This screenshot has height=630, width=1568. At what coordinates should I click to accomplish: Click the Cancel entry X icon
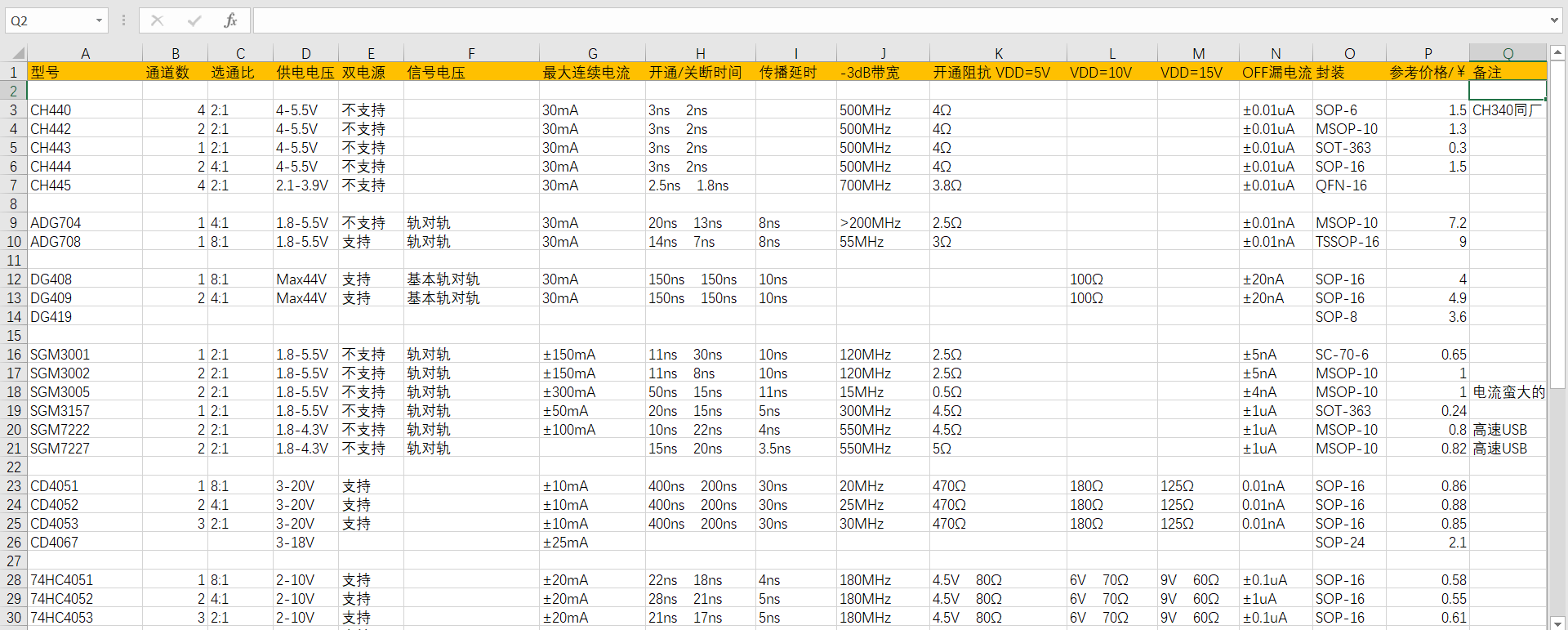(x=158, y=20)
